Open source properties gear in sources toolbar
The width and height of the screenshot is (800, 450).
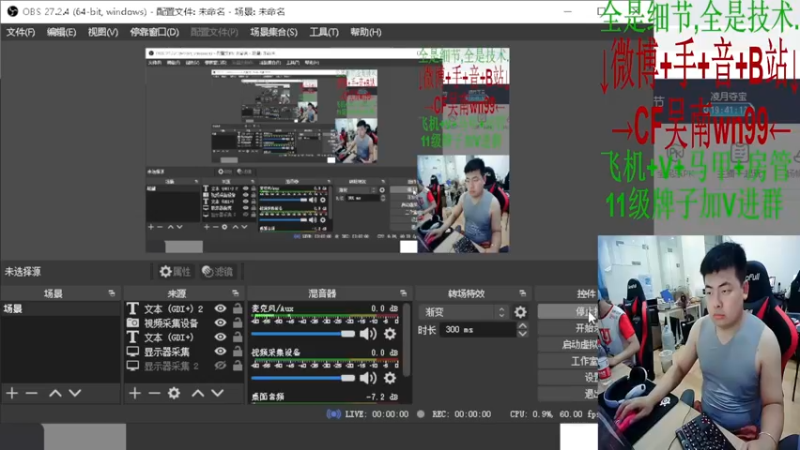click(174, 393)
